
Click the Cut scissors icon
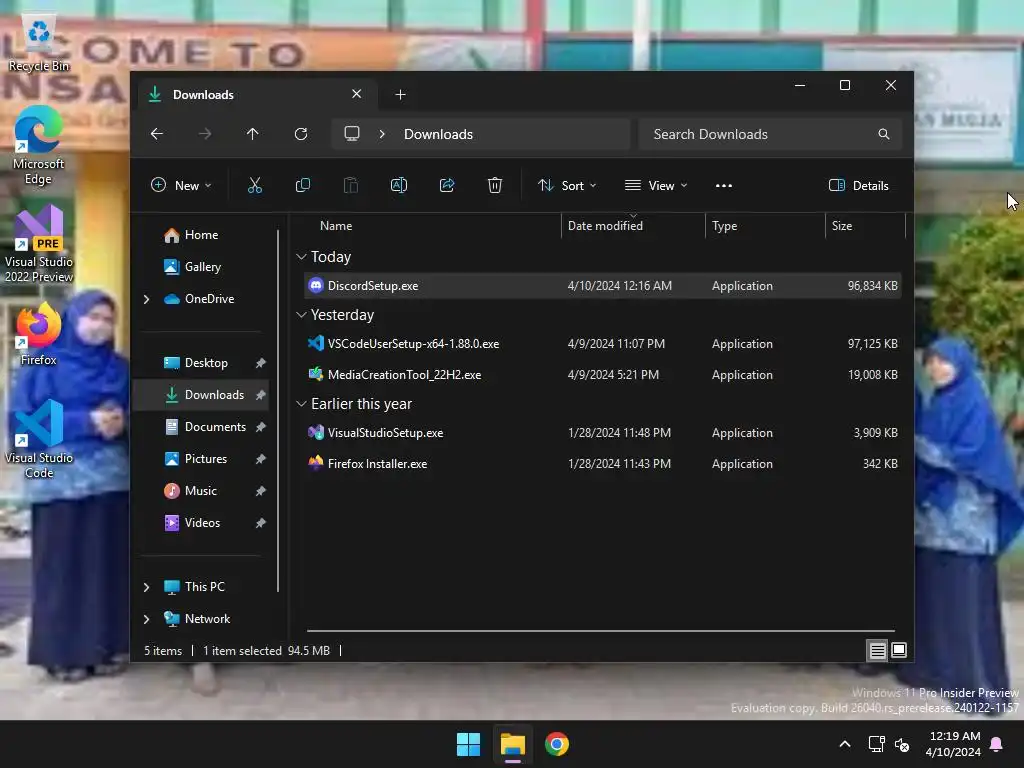pyautogui.click(x=255, y=185)
